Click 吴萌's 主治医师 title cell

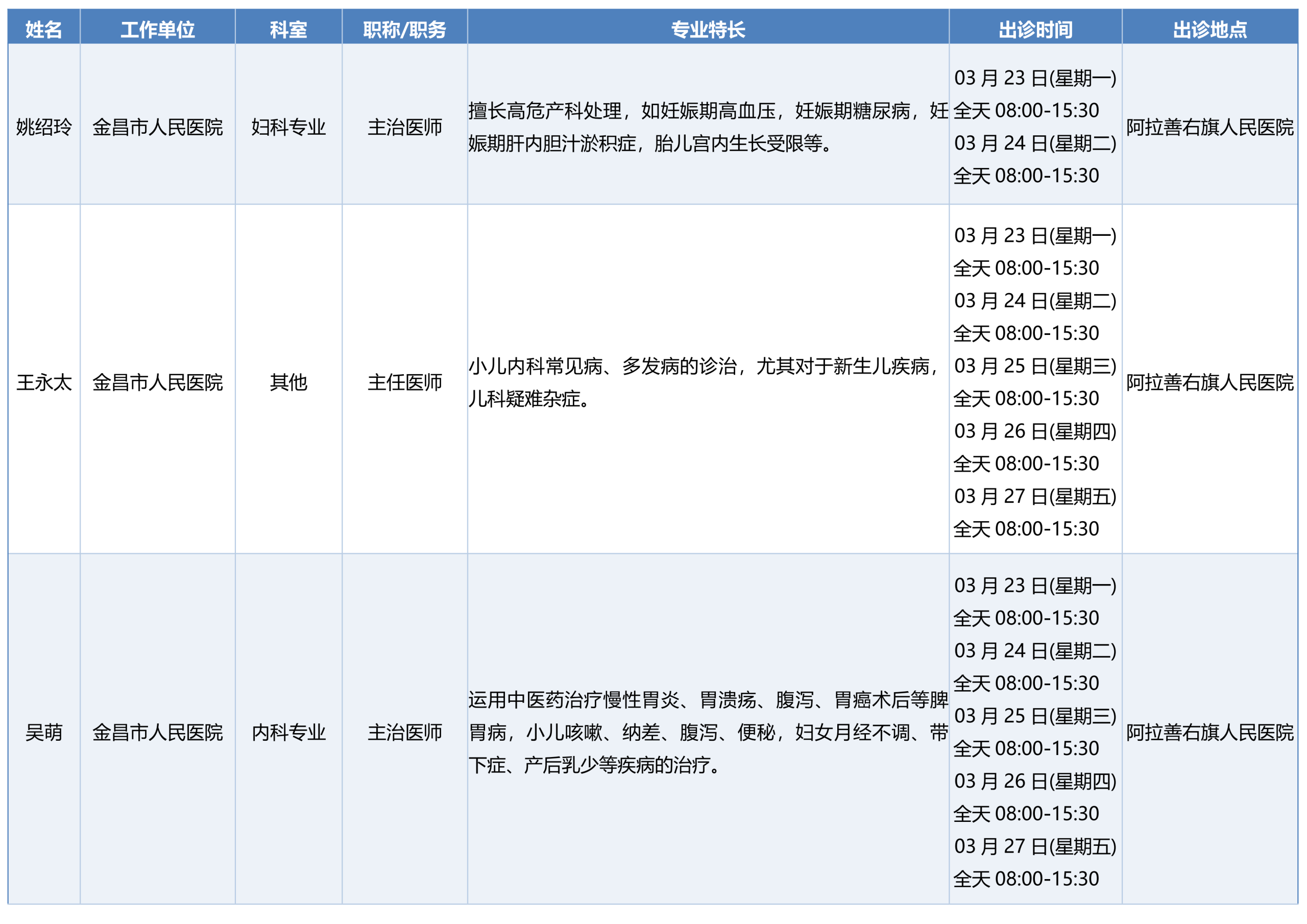(x=405, y=732)
